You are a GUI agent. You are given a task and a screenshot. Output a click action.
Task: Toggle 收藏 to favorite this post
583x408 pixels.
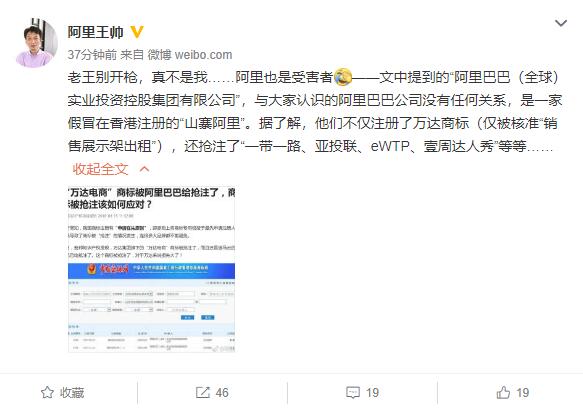[x=62, y=392]
